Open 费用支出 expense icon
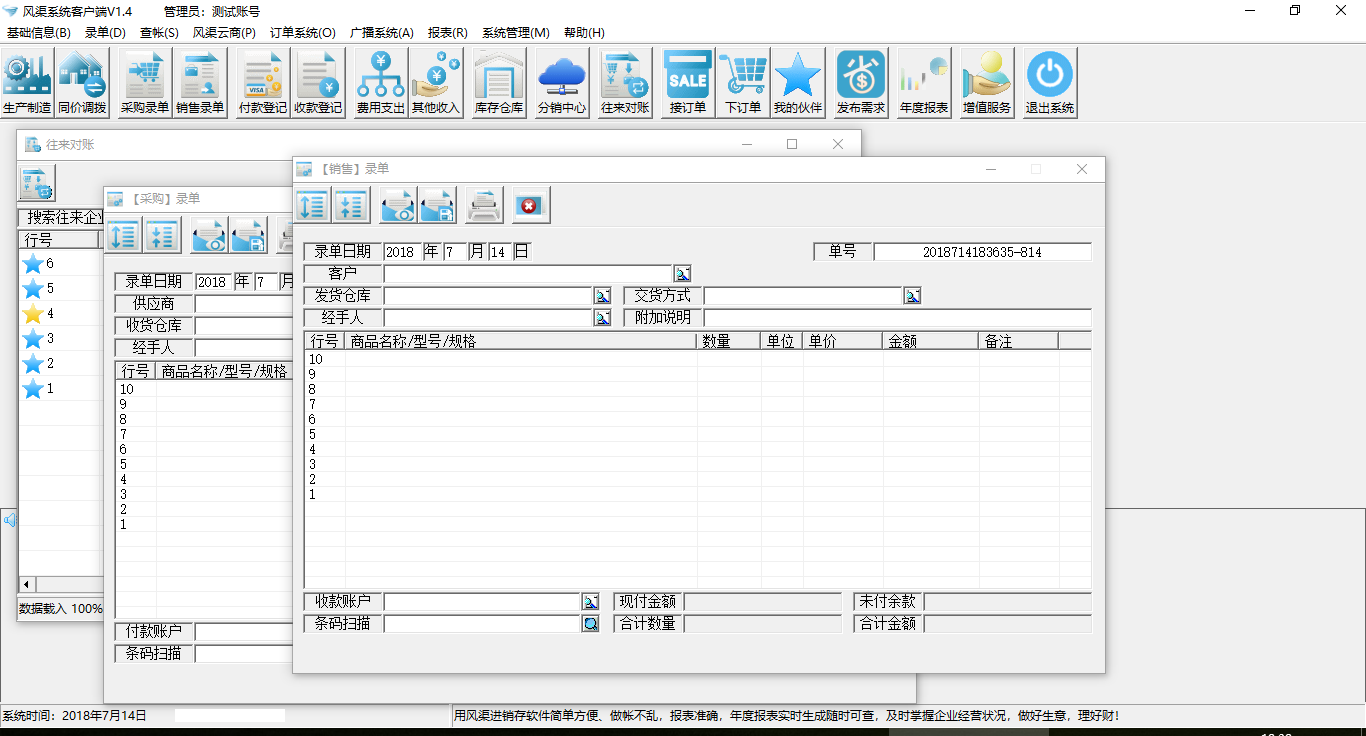This screenshot has height=736, width=1366. coord(381,82)
